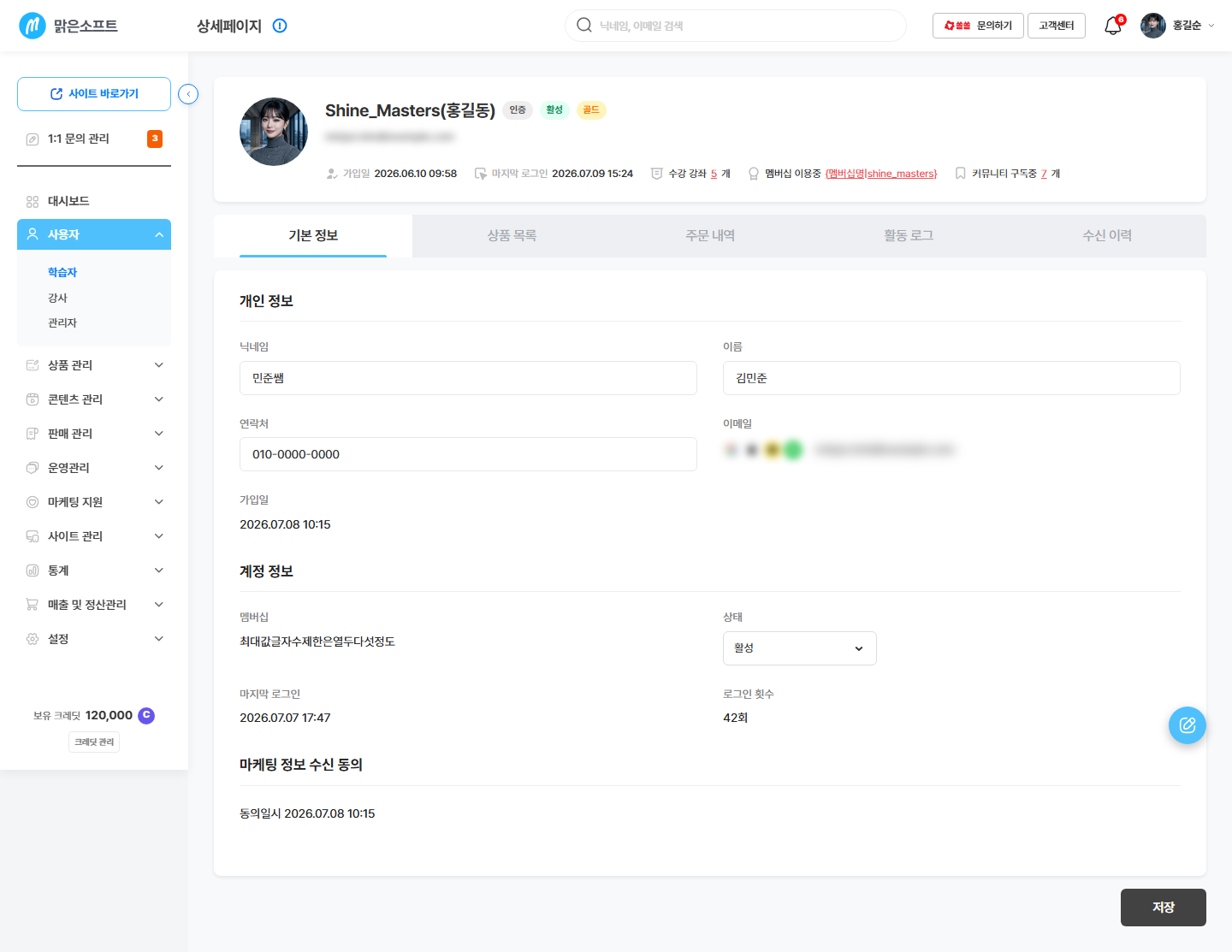1232x952 pixels.
Task: Open the 수강 강좌 count link 5
Action: 714,174
